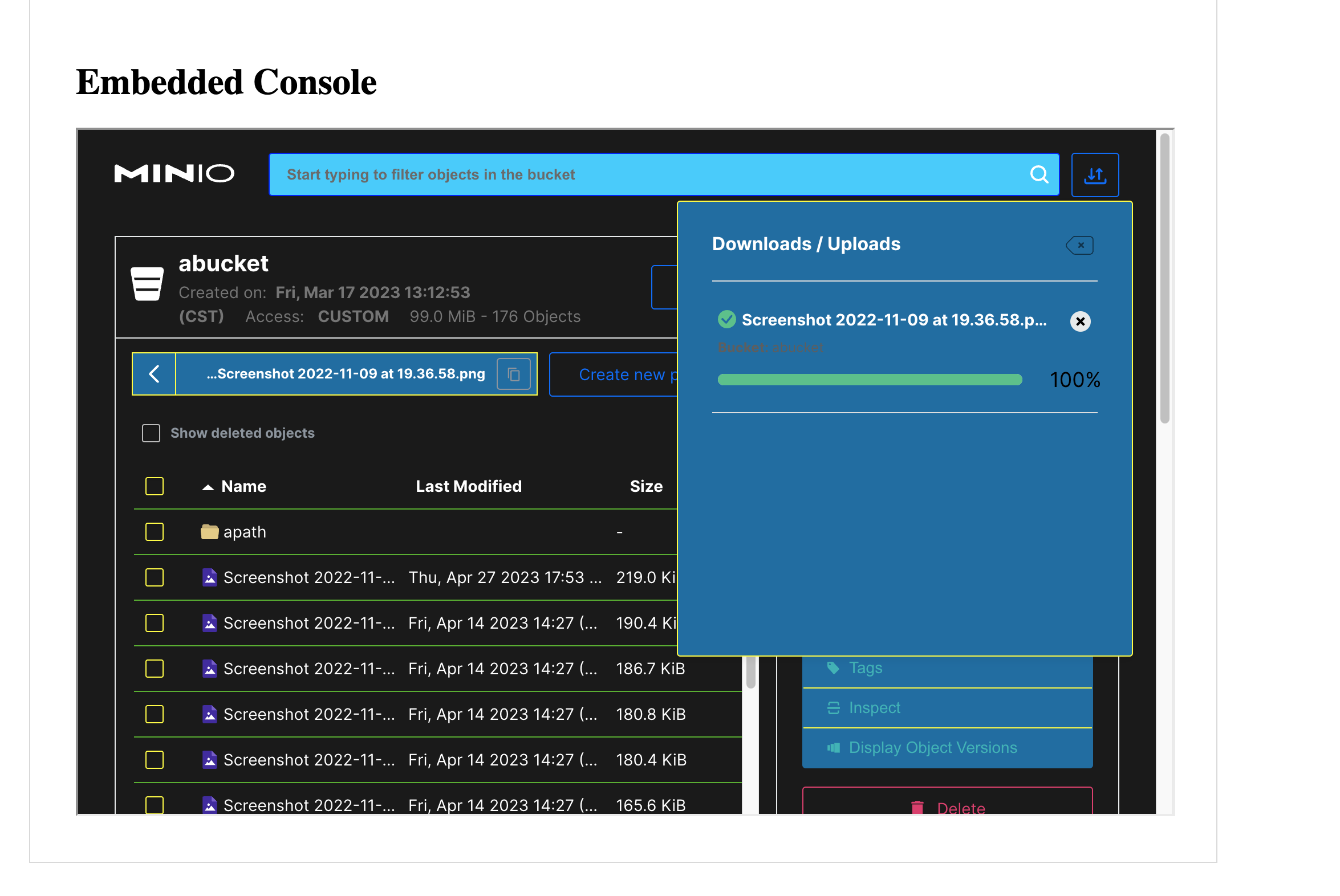Open the apath folder icon
Image resolution: width=1340 pixels, height=896 pixels.
[209, 532]
